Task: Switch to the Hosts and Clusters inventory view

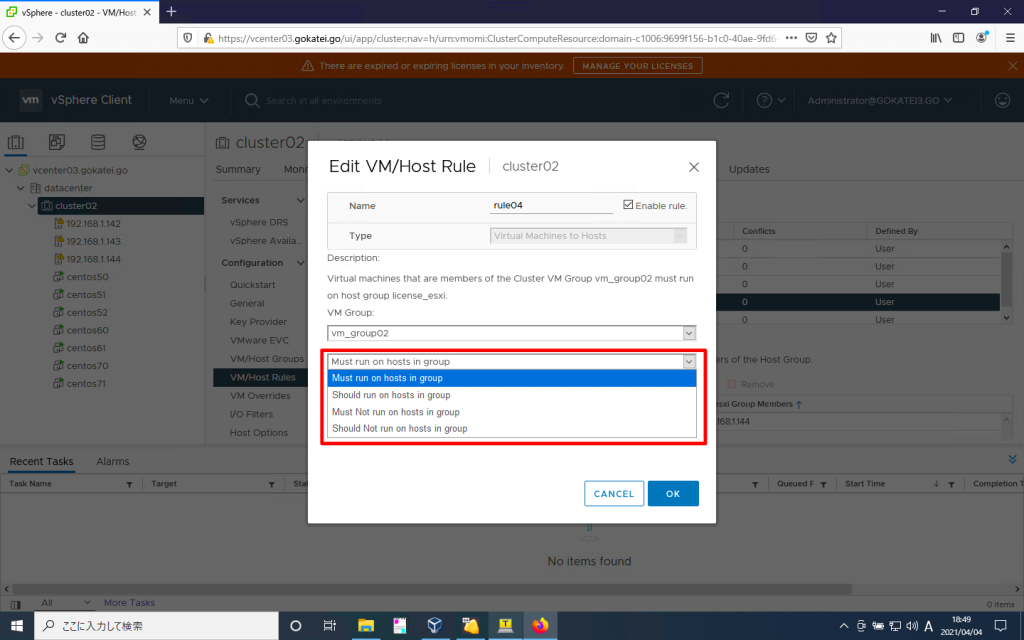Action: pos(16,143)
